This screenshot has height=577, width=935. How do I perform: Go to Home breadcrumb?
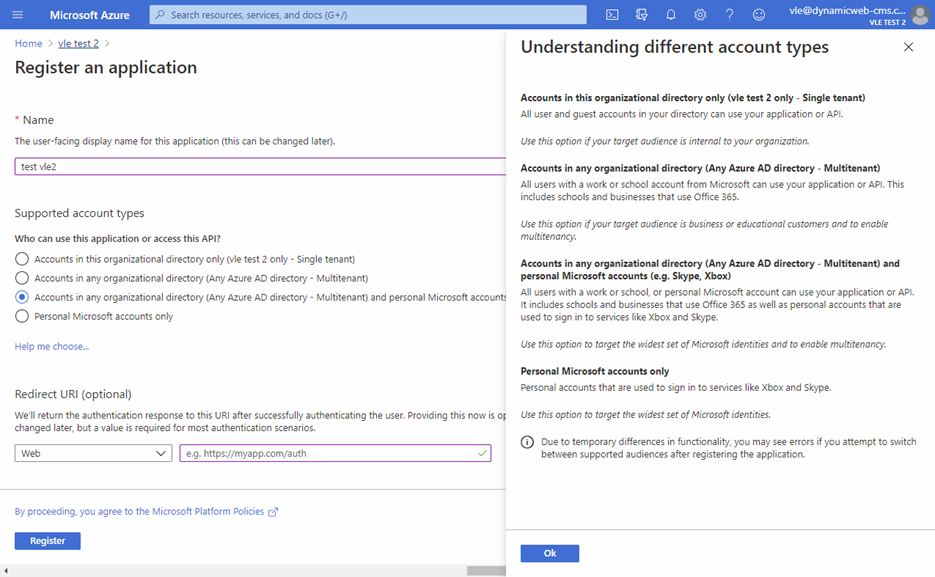28,44
